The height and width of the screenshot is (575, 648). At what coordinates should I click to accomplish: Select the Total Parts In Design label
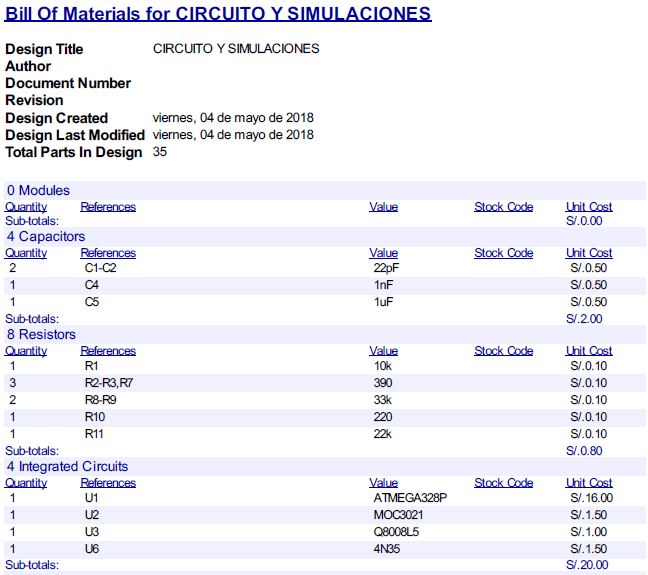point(74,152)
